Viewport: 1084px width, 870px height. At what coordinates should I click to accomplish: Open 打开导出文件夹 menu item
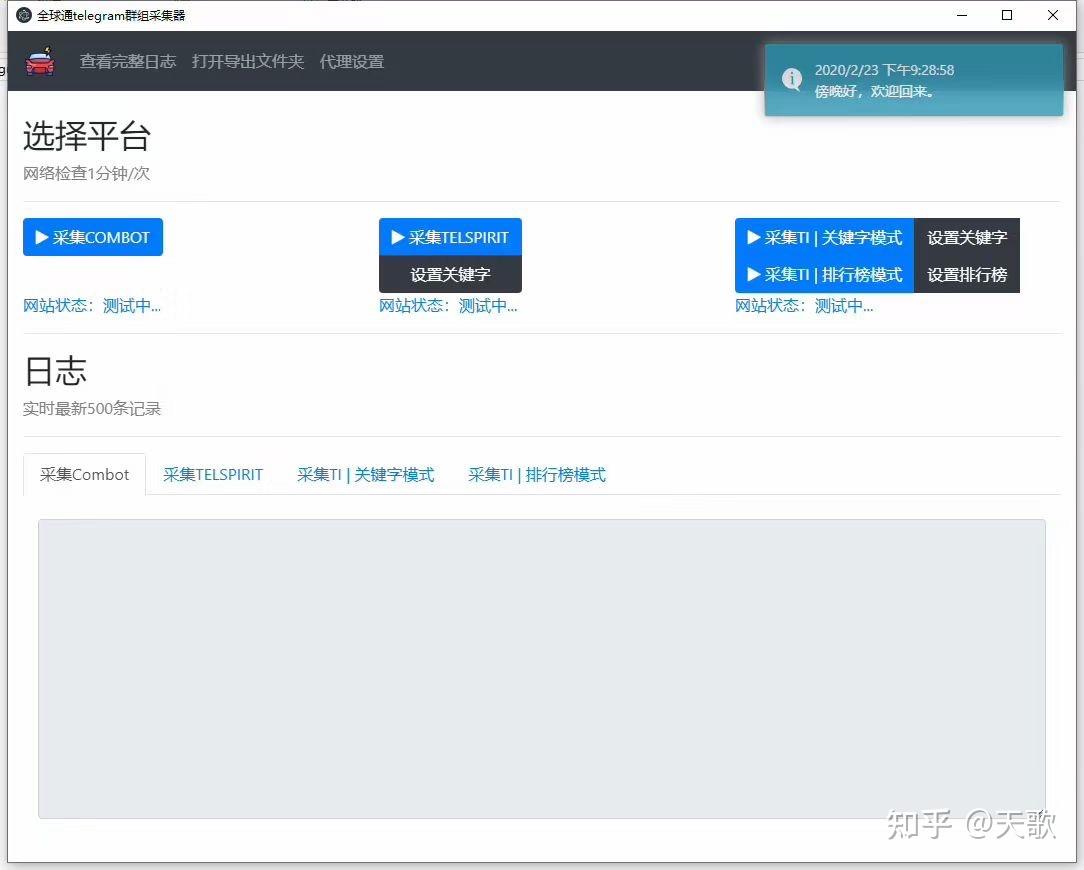click(247, 62)
